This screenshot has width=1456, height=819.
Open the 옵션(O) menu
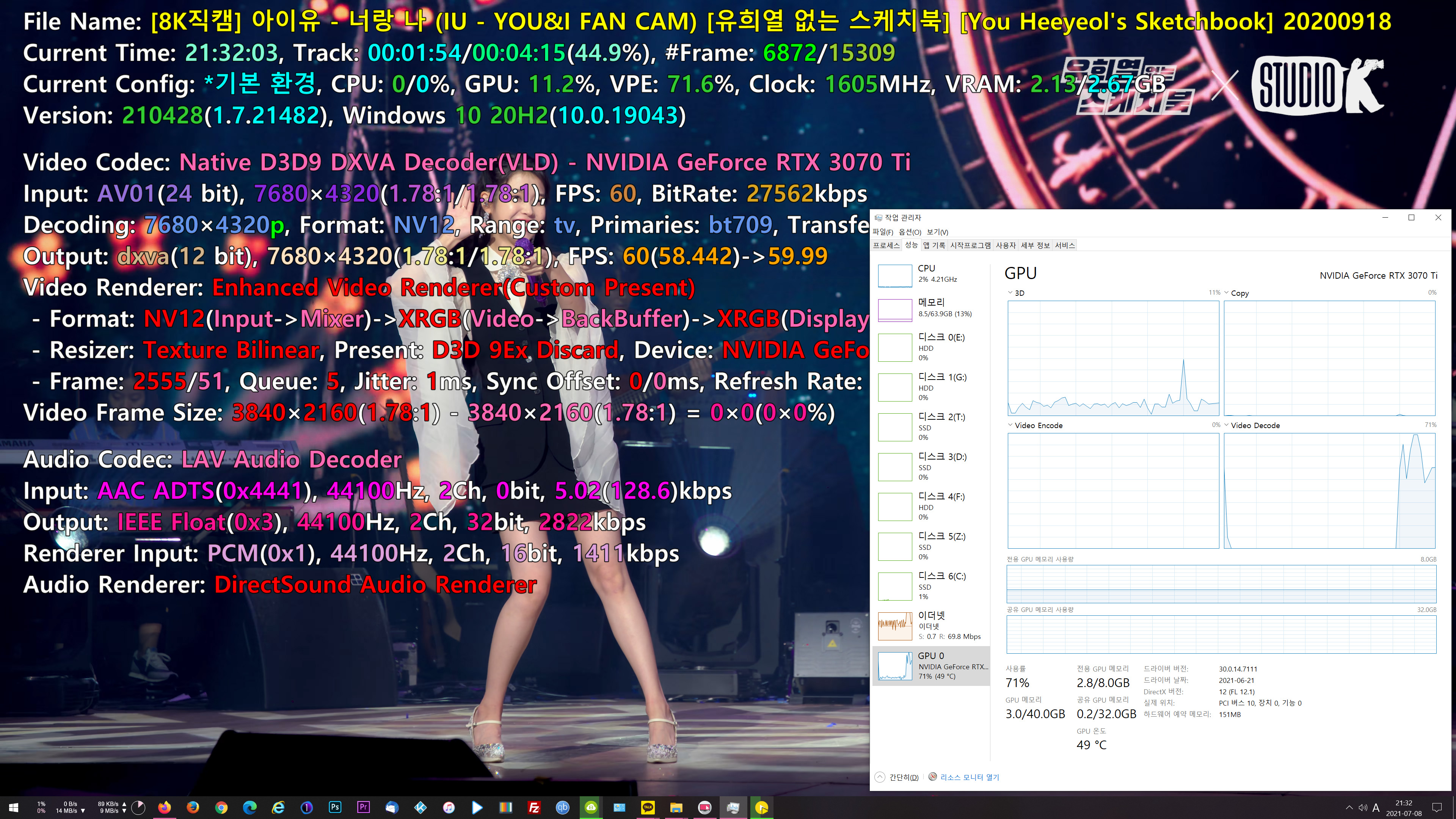[x=910, y=232]
